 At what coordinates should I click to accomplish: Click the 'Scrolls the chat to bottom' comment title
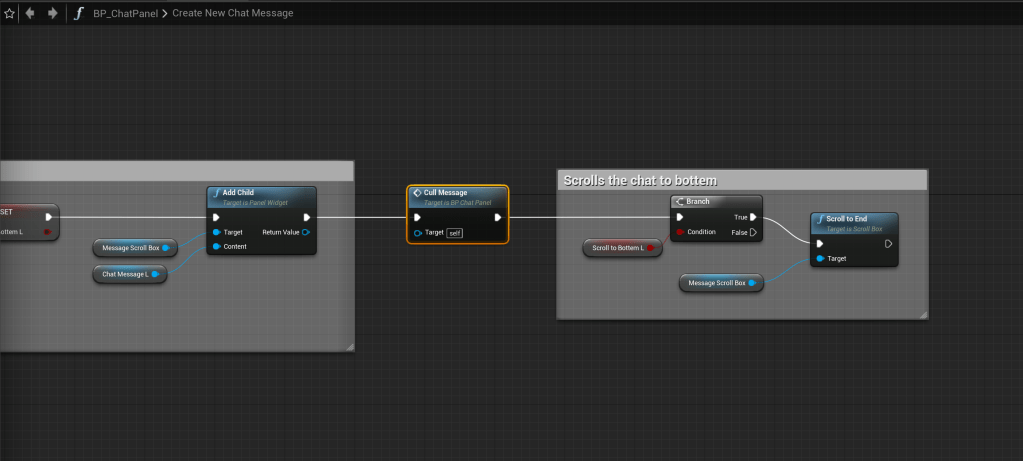(639, 181)
